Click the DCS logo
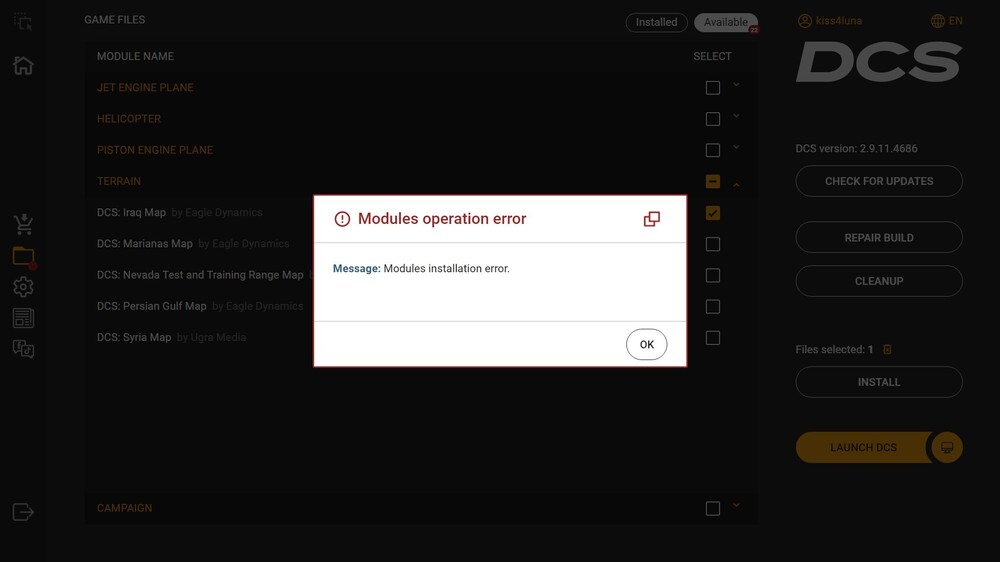This screenshot has width=1000, height=562. tap(879, 62)
